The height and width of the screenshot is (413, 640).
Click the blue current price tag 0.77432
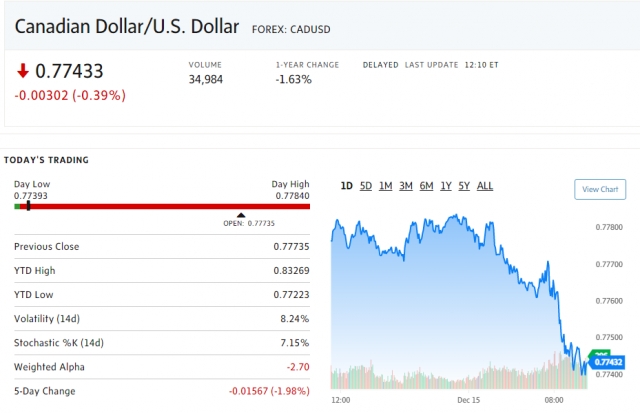(608, 361)
